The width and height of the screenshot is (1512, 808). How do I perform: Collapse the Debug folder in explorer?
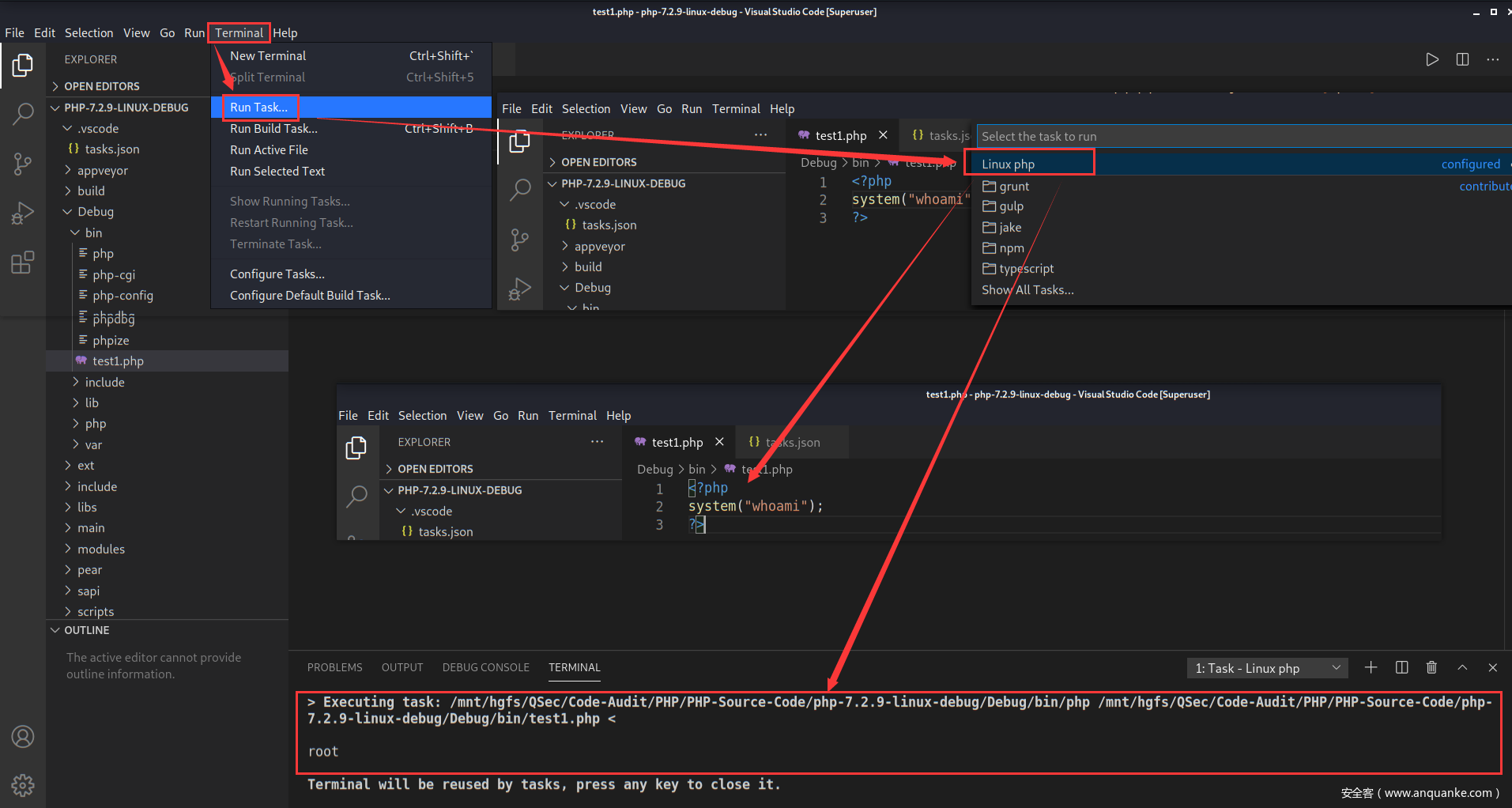pyautogui.click(x=95, y=212)
